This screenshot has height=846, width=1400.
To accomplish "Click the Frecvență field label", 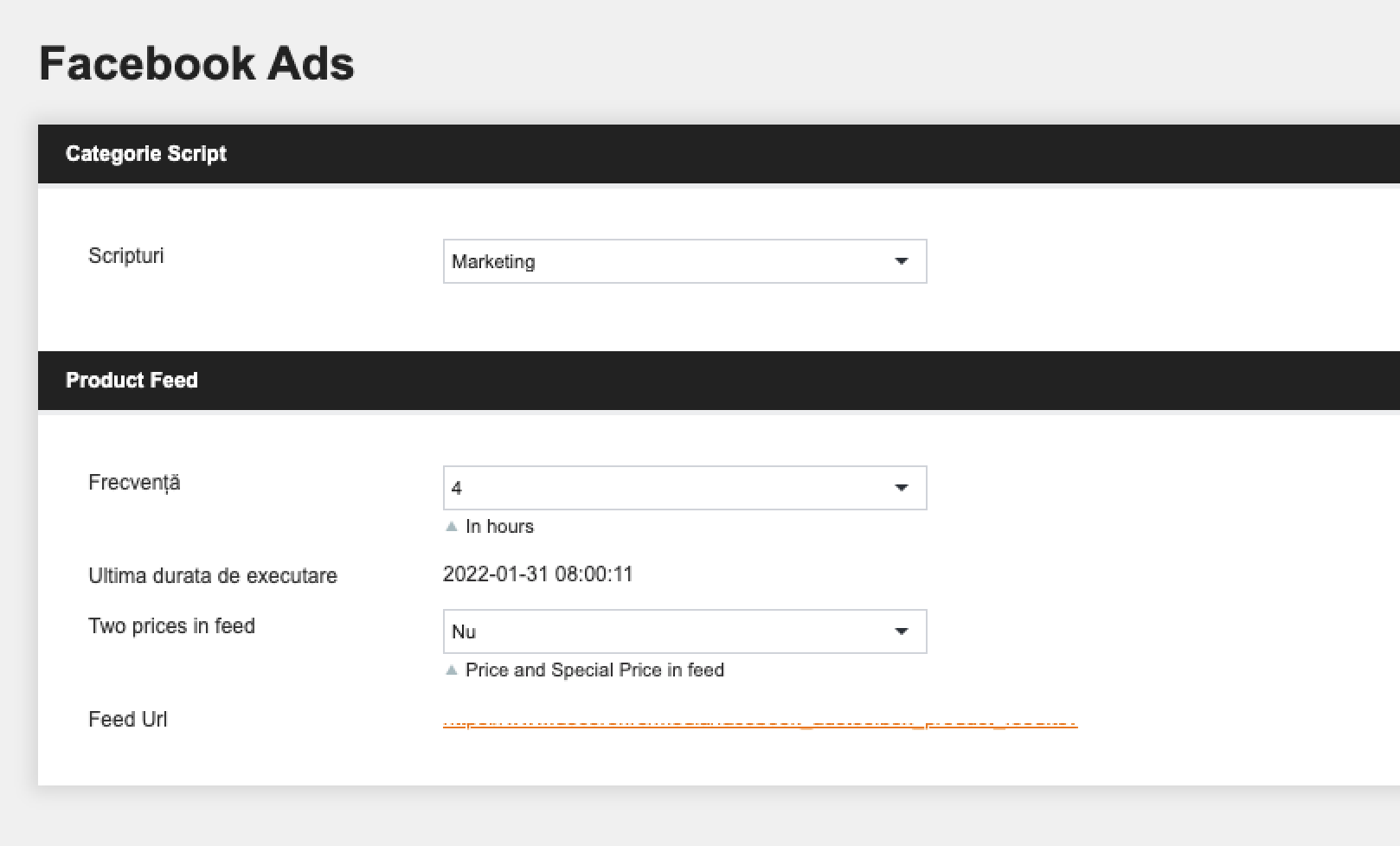I will [x=134, y=483].
